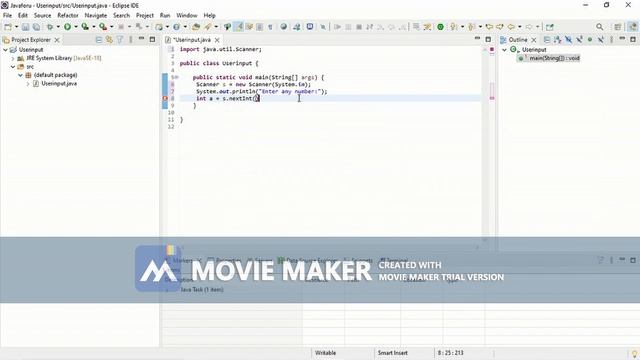Open the Debug configurations dropdown arrow
The width and height of the screenshot is (640, 360).
coord(58,27)
